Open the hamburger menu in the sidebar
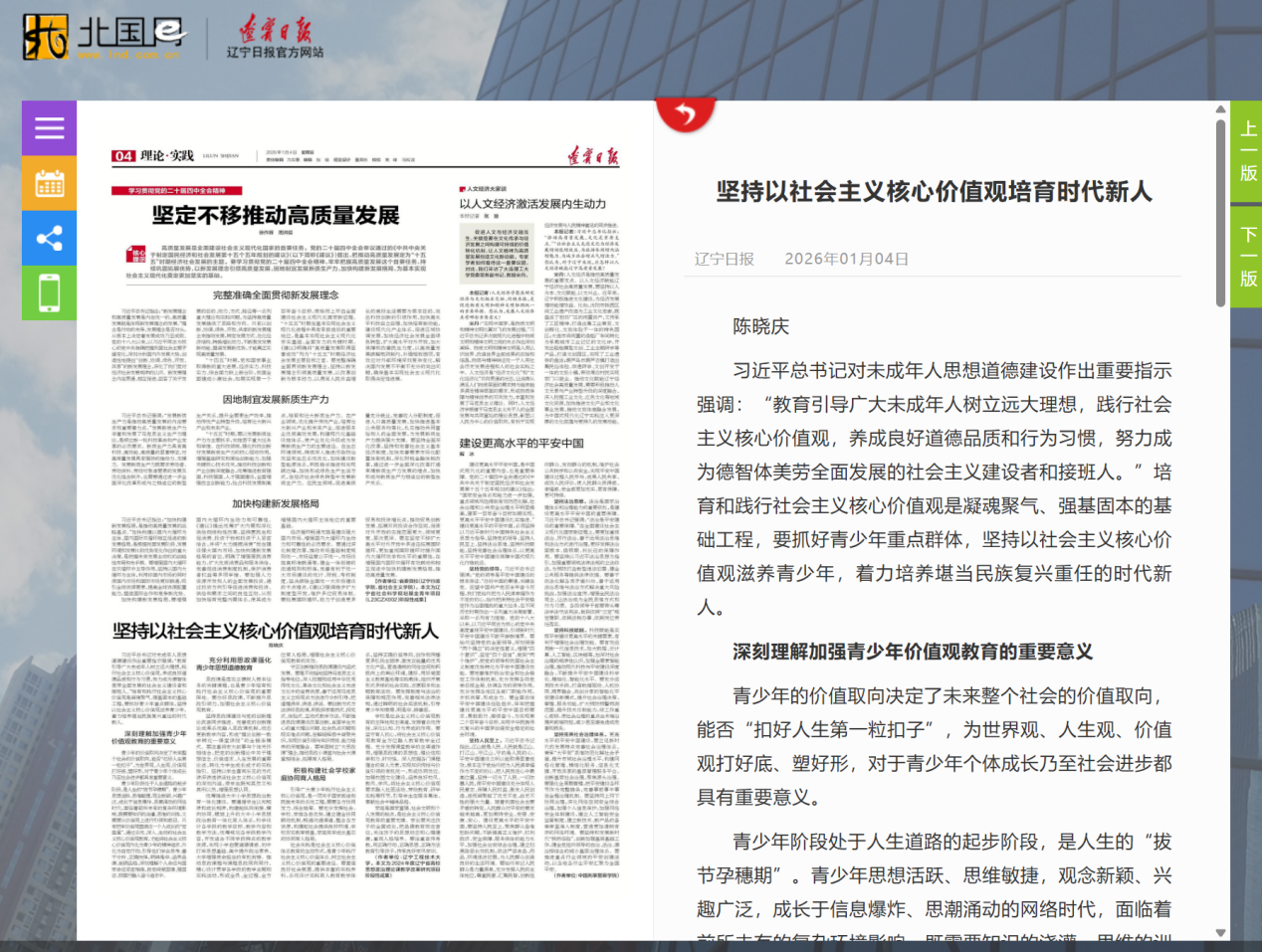The image size is (1262, 952). (48, 127)
